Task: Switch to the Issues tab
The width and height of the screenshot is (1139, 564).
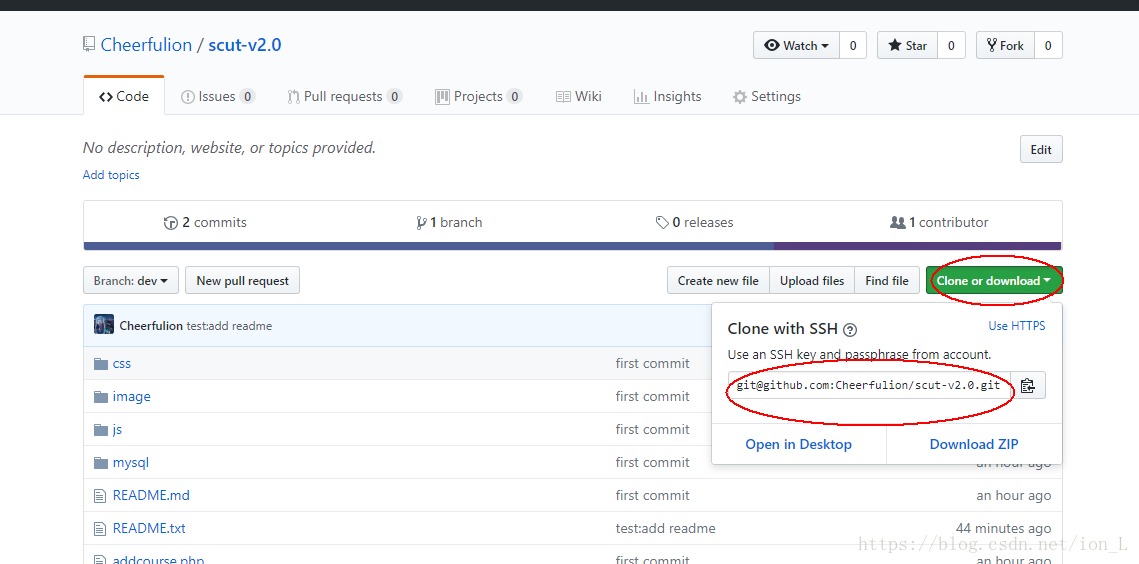Action: pos(217,97)
